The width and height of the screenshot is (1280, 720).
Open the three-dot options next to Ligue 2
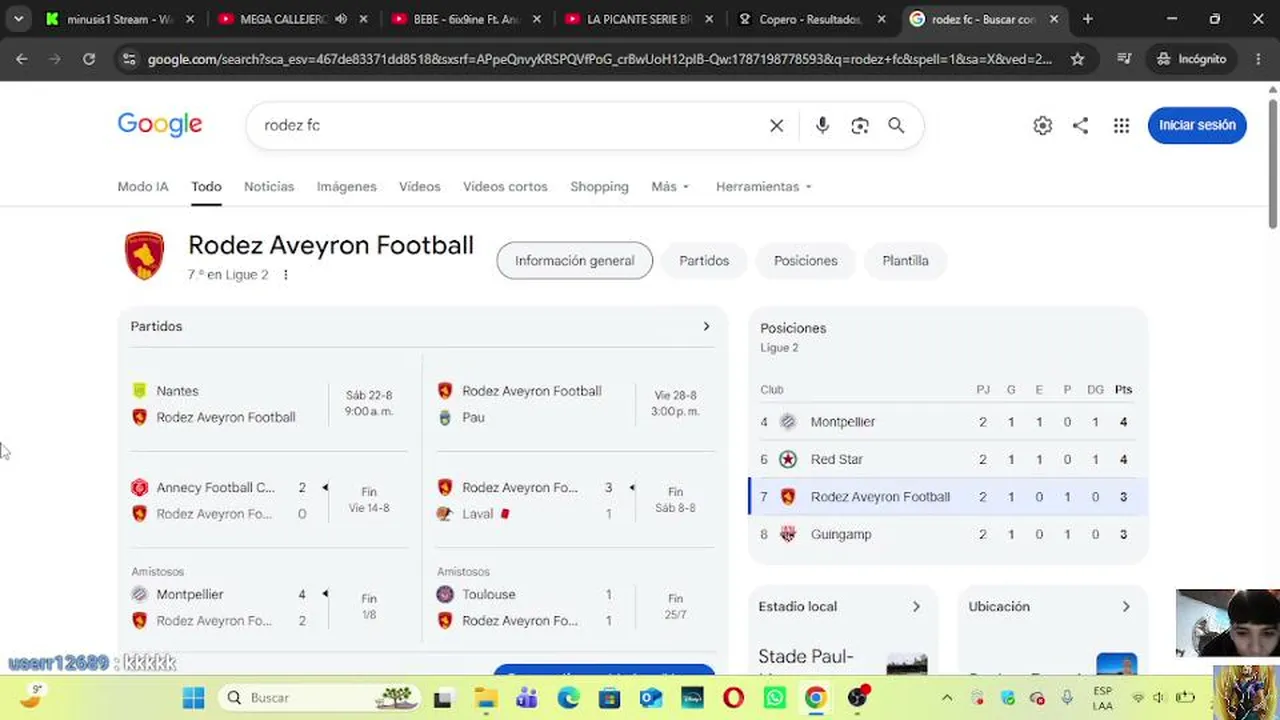[285, 275]
